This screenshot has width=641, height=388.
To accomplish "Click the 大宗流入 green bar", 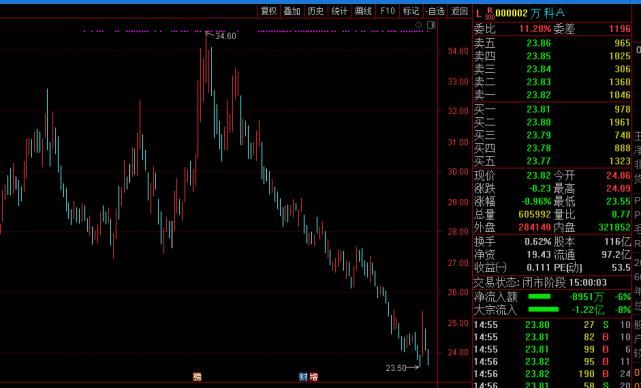I will coord(543,310).
